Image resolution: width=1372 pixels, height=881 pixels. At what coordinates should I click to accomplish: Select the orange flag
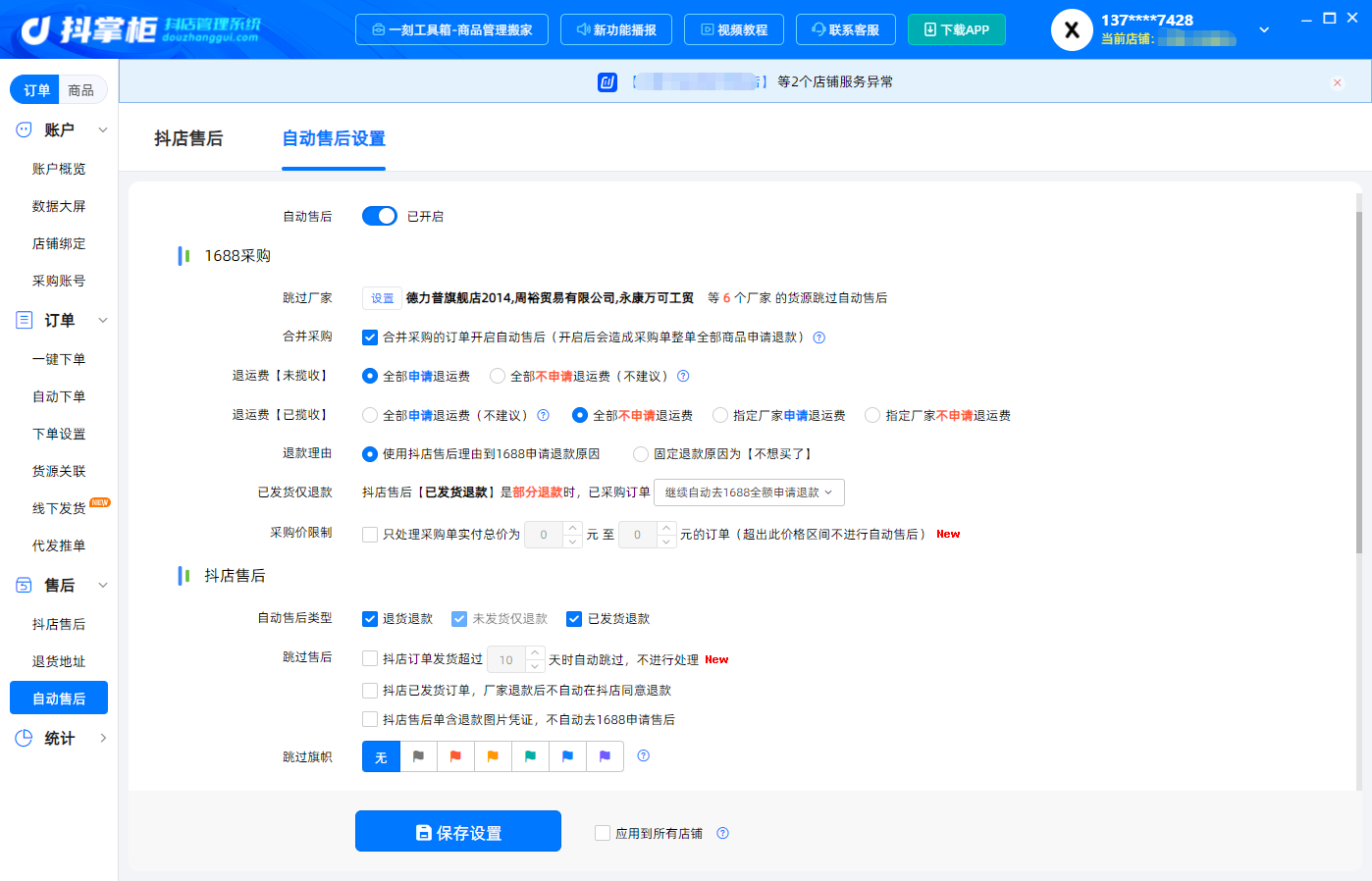[494, 756]
